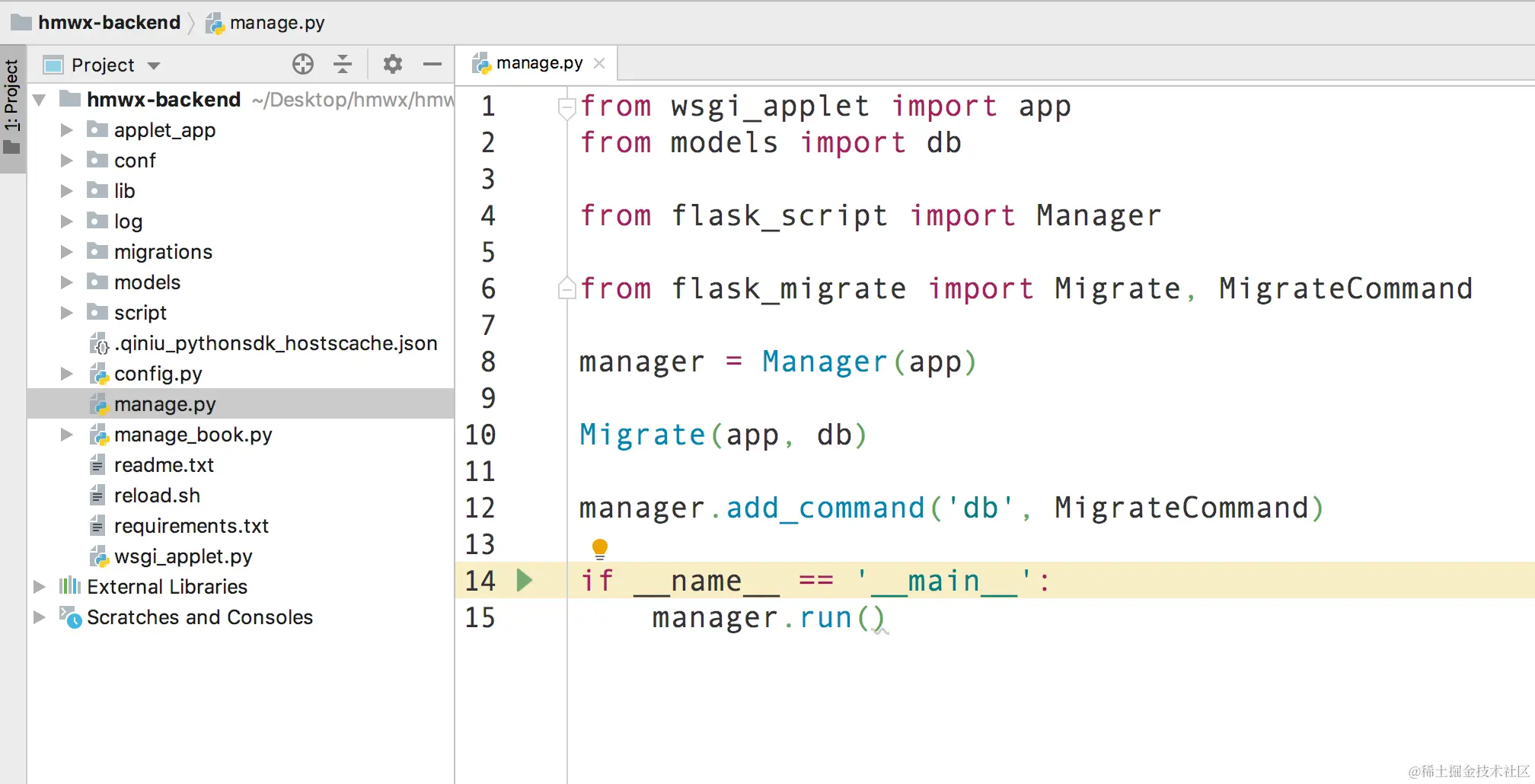Open Project panel settings gear
This screenshot has width=1535, height=784.
tap(393, 65)
